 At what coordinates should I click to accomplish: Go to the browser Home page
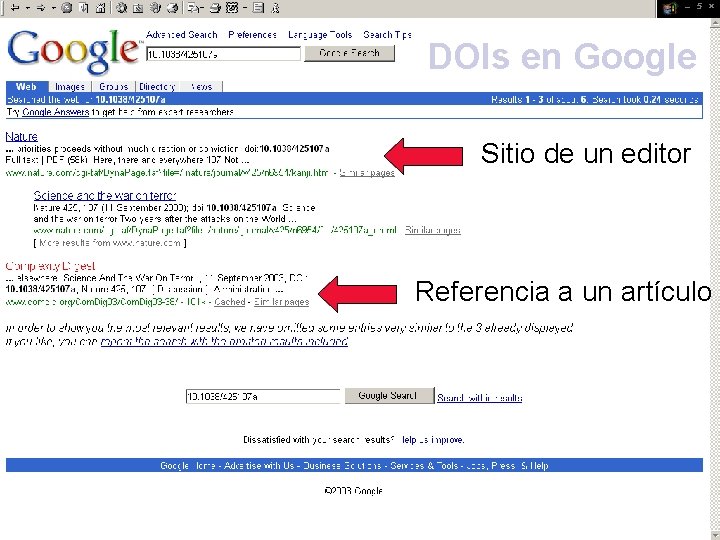click(101, 7)
